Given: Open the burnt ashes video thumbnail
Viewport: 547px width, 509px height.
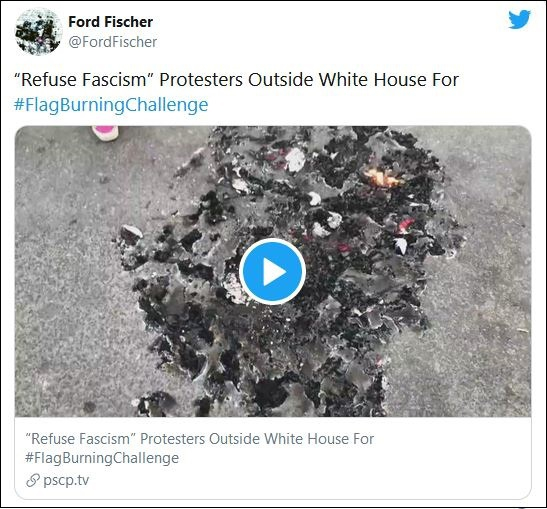Looking at the screenshot, I should pyautogui.click(x=273, y=271).
